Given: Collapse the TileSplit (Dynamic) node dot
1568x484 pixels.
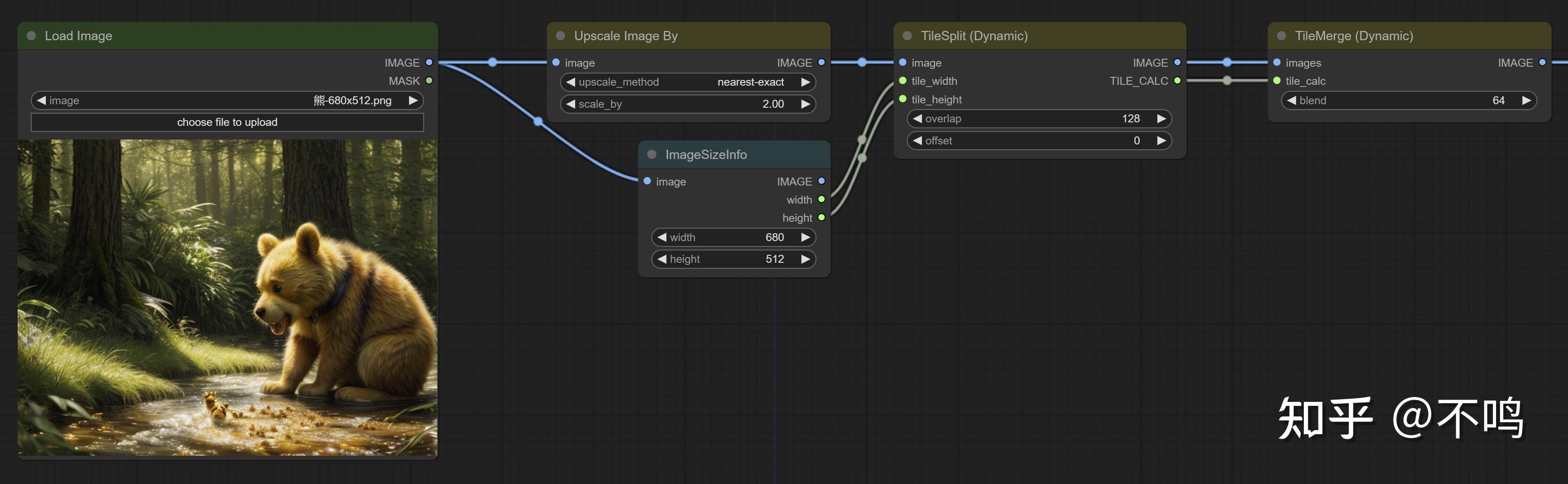Looking at the screenshot, I should click(x=907, y=36).
